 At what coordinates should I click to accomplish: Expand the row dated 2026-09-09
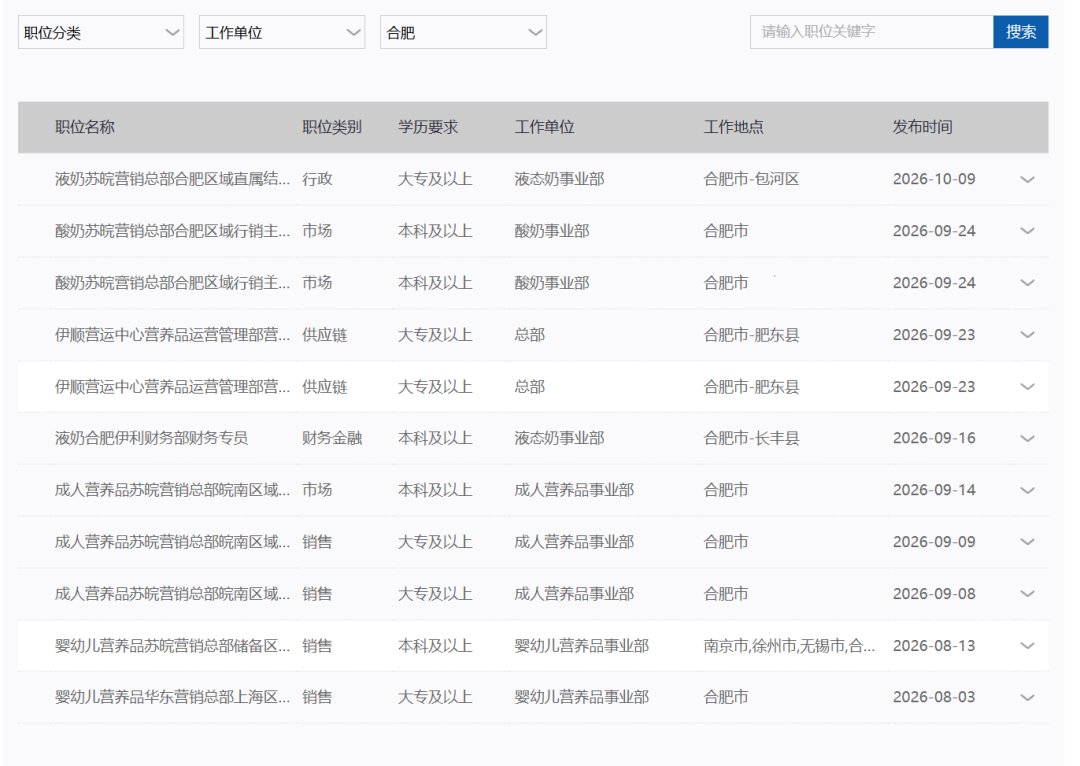(1027, 542)
